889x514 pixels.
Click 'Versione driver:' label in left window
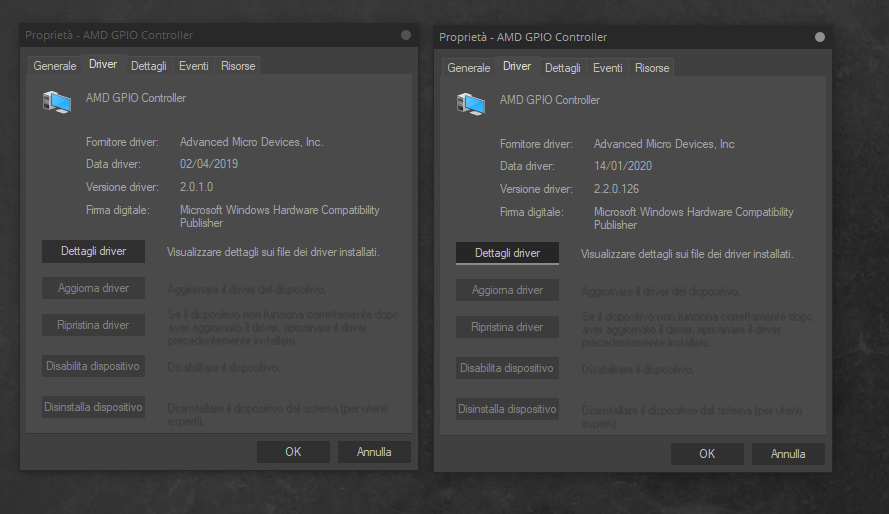coord(122,186)
